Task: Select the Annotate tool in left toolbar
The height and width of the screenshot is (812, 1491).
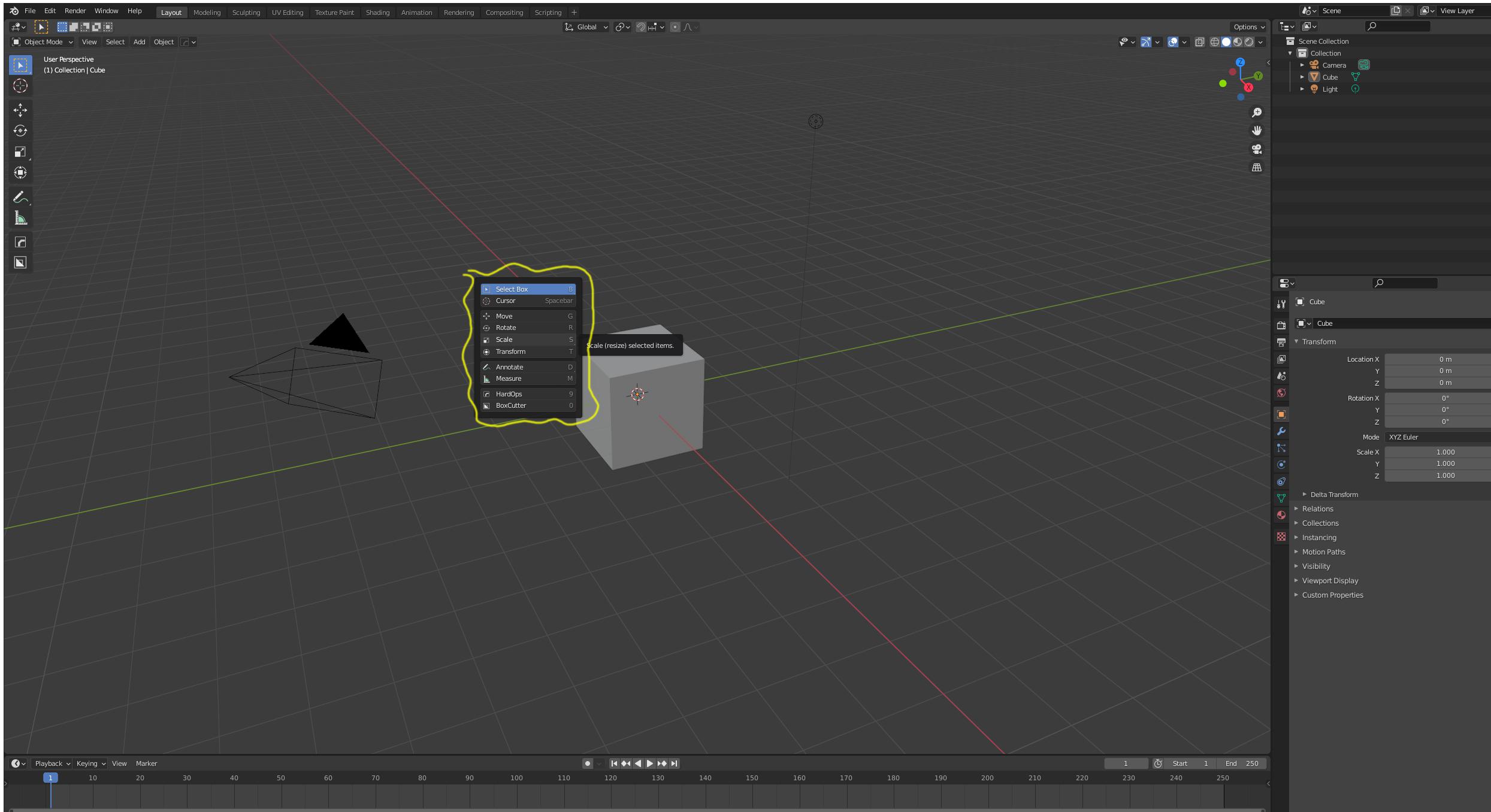Action: click(x=20, y=197)
